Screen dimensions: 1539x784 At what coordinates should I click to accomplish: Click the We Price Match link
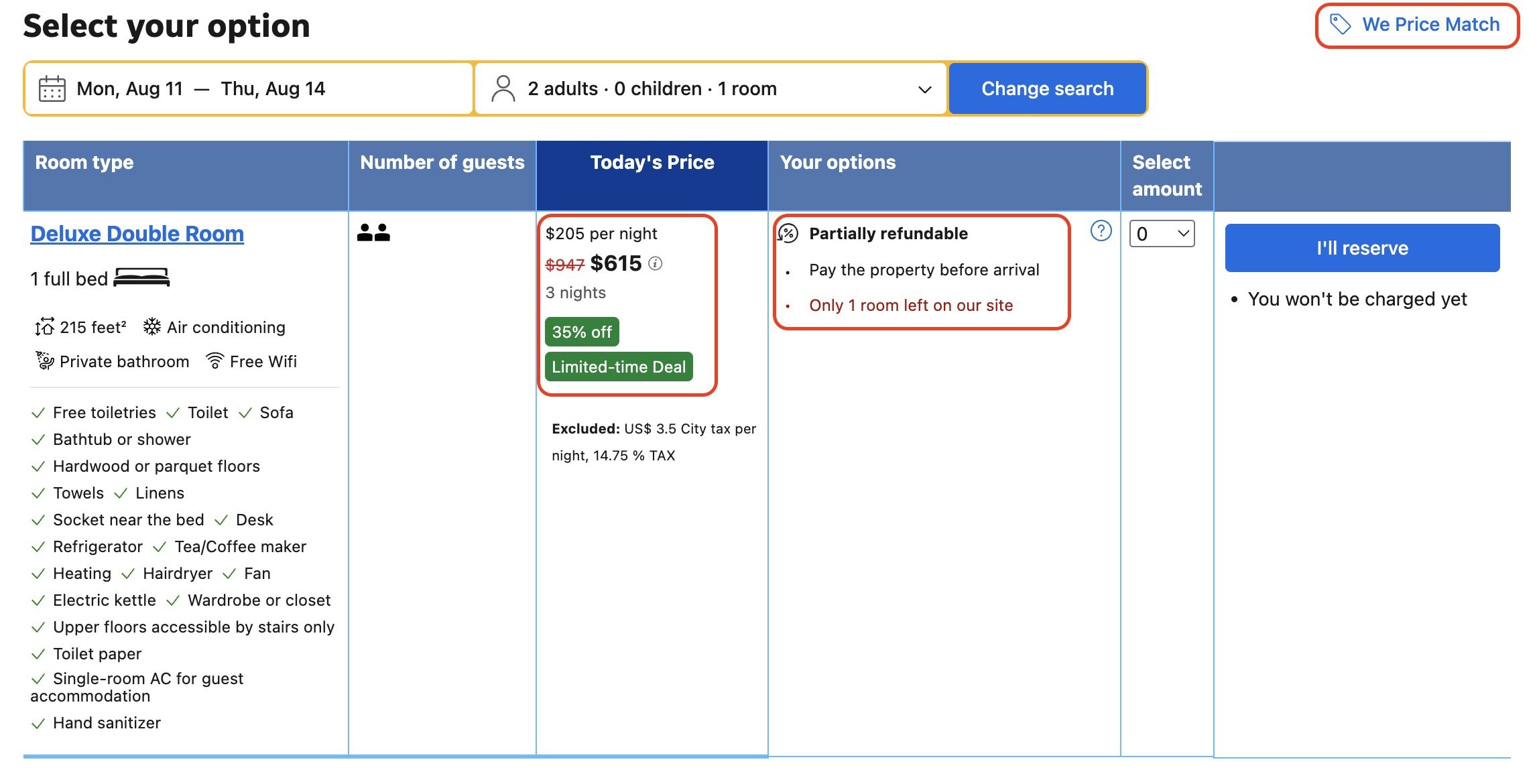pyautogui.click(x=1430, y=25)
